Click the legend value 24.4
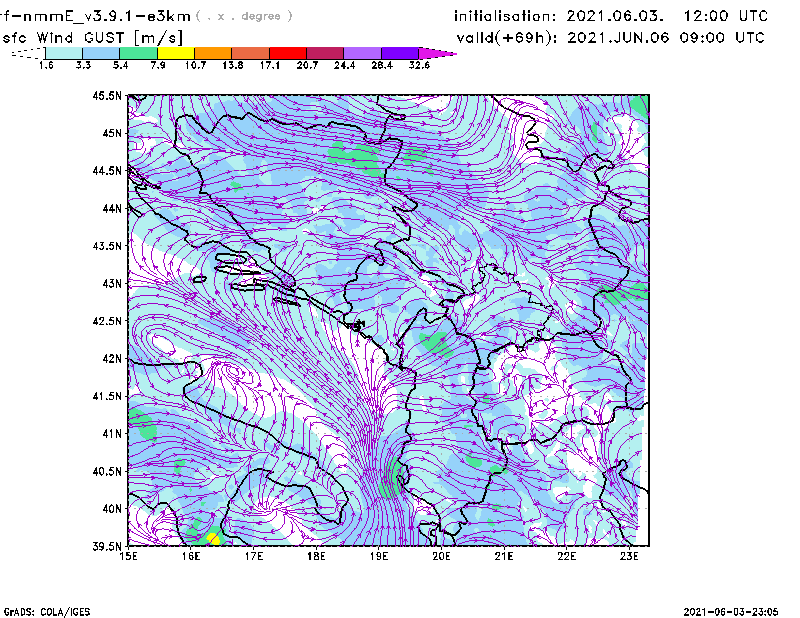The height and width of the screenshot is (618, 800). [344, 65]
